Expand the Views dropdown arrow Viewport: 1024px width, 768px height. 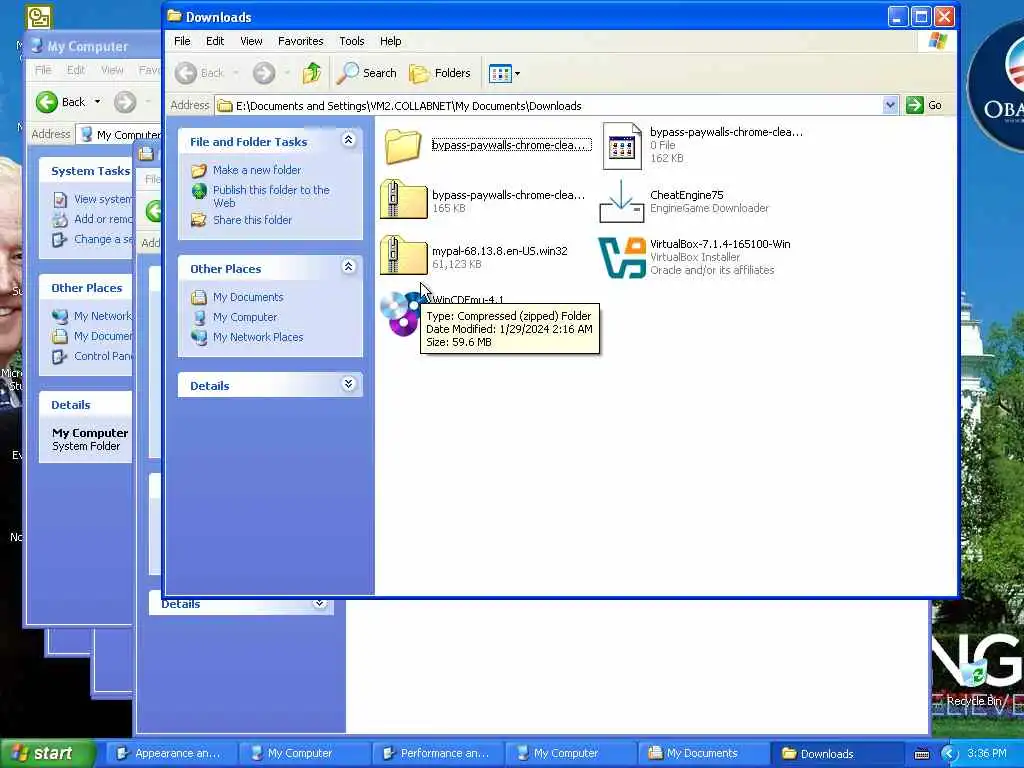[x=517, y=74]
